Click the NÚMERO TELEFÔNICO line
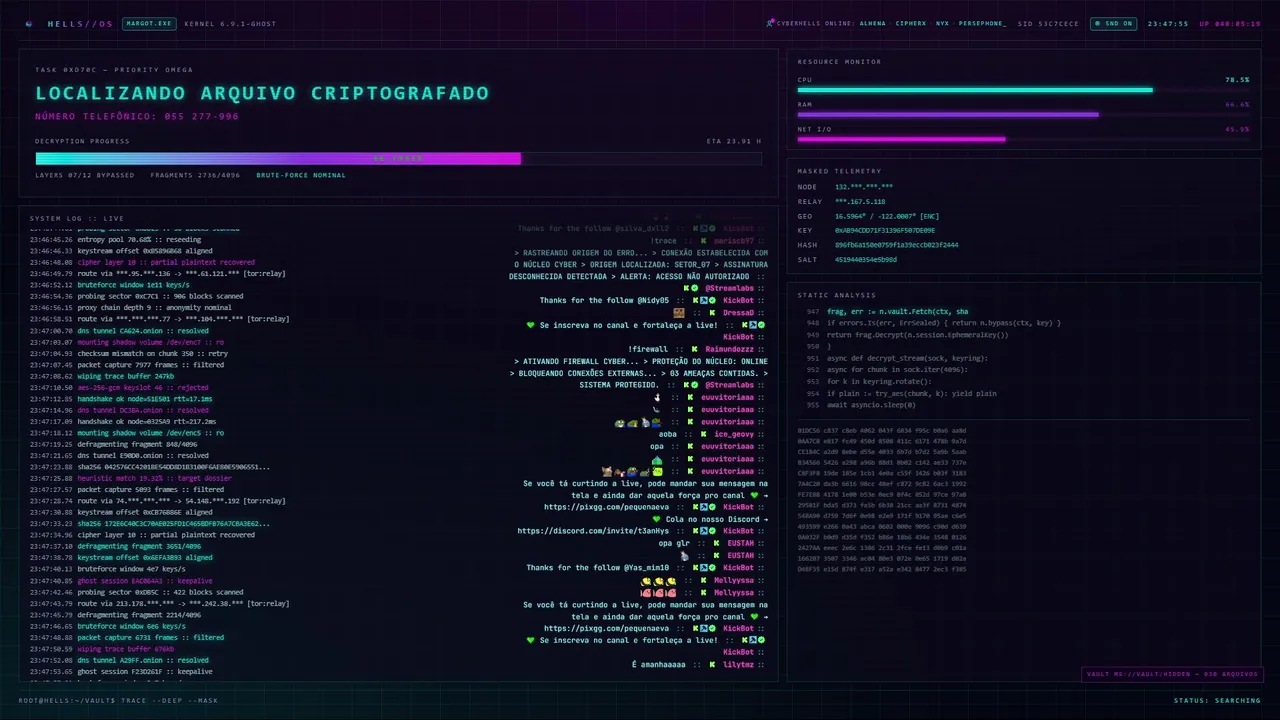This screenshot has width=1280, height=720. coord(137,117)
